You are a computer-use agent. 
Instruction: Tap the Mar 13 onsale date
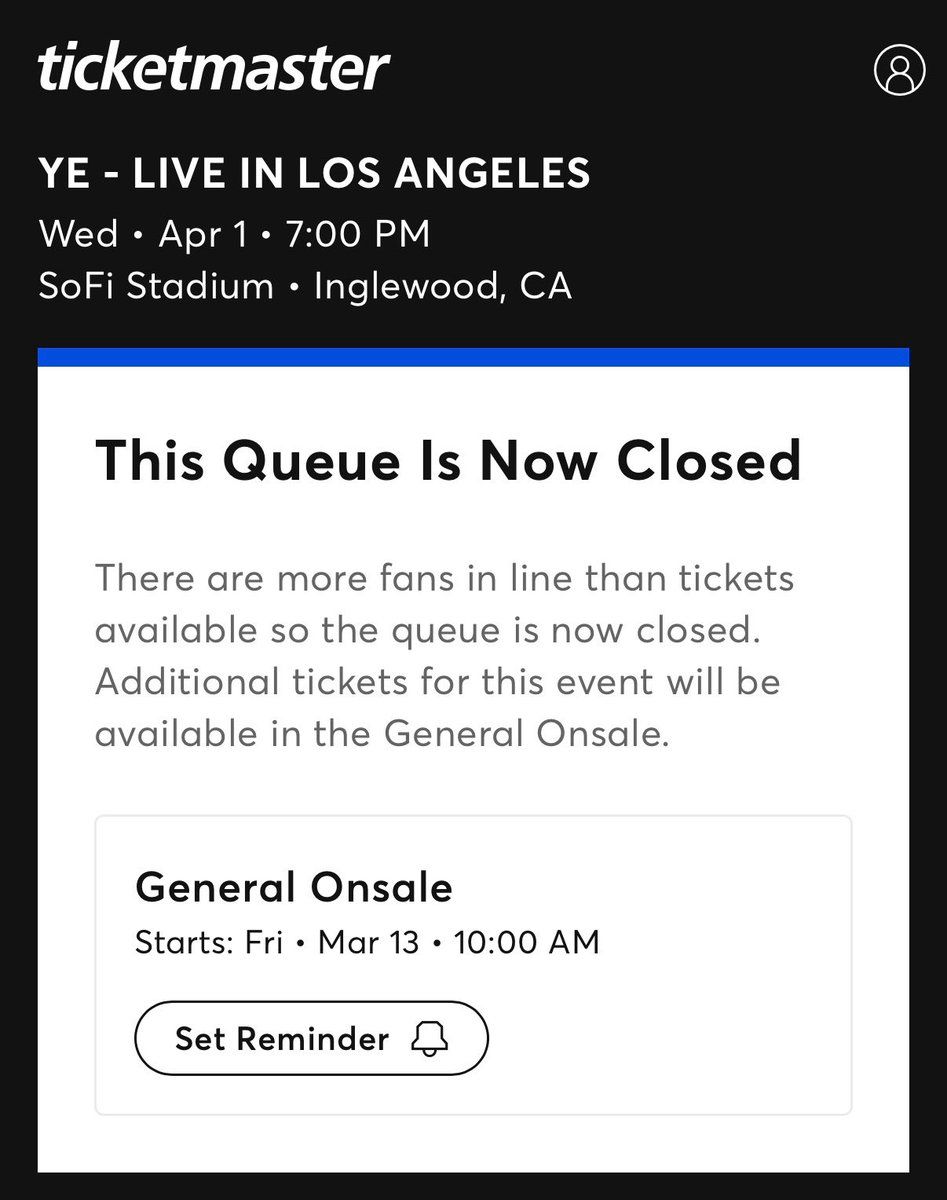point(368,942)
